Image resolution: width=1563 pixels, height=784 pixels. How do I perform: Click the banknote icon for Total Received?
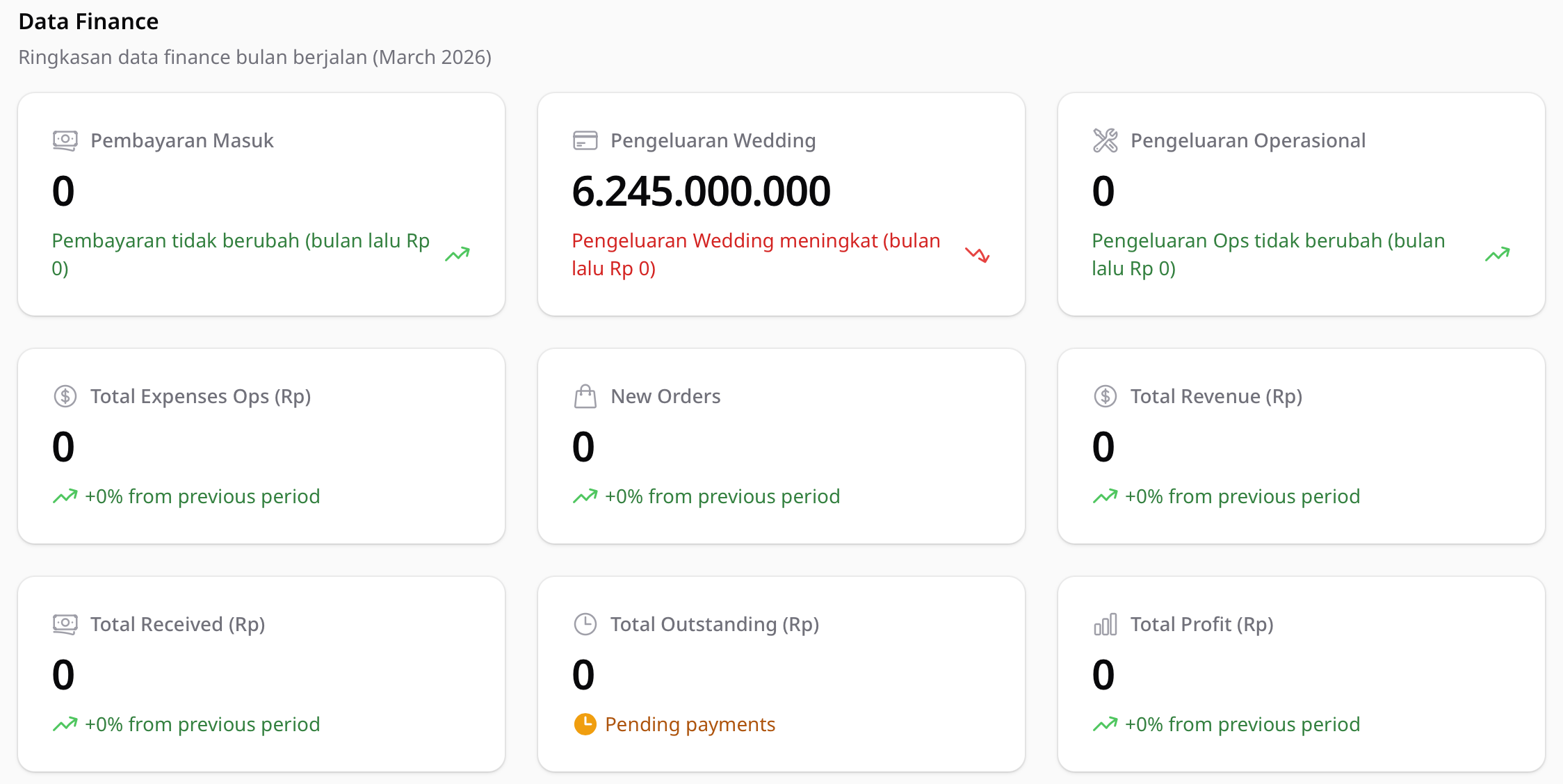[65, 624]
